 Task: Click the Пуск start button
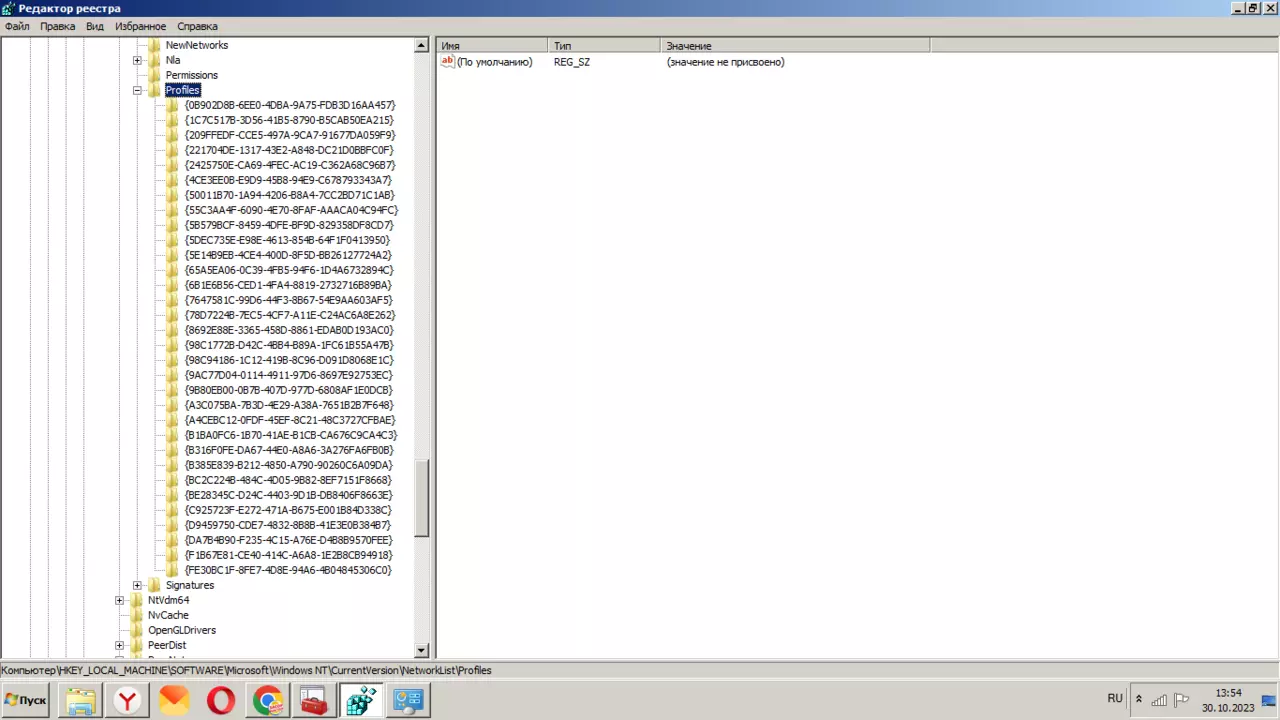[x=27, y=700]
